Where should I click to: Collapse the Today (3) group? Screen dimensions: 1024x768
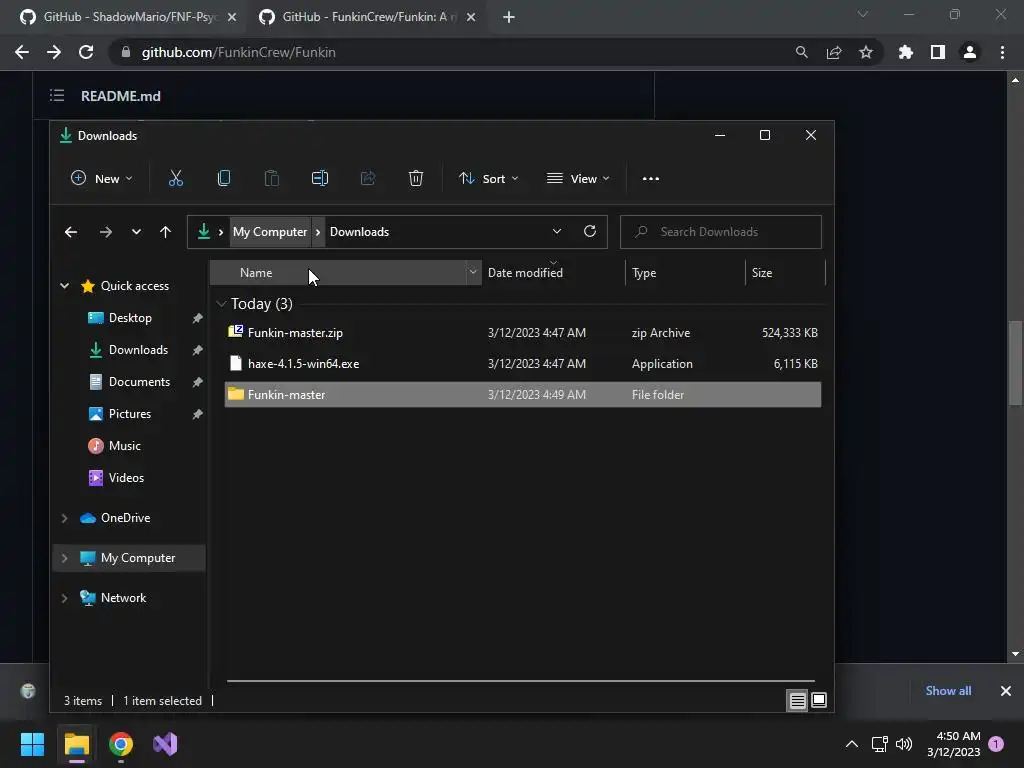pos(221,304)
